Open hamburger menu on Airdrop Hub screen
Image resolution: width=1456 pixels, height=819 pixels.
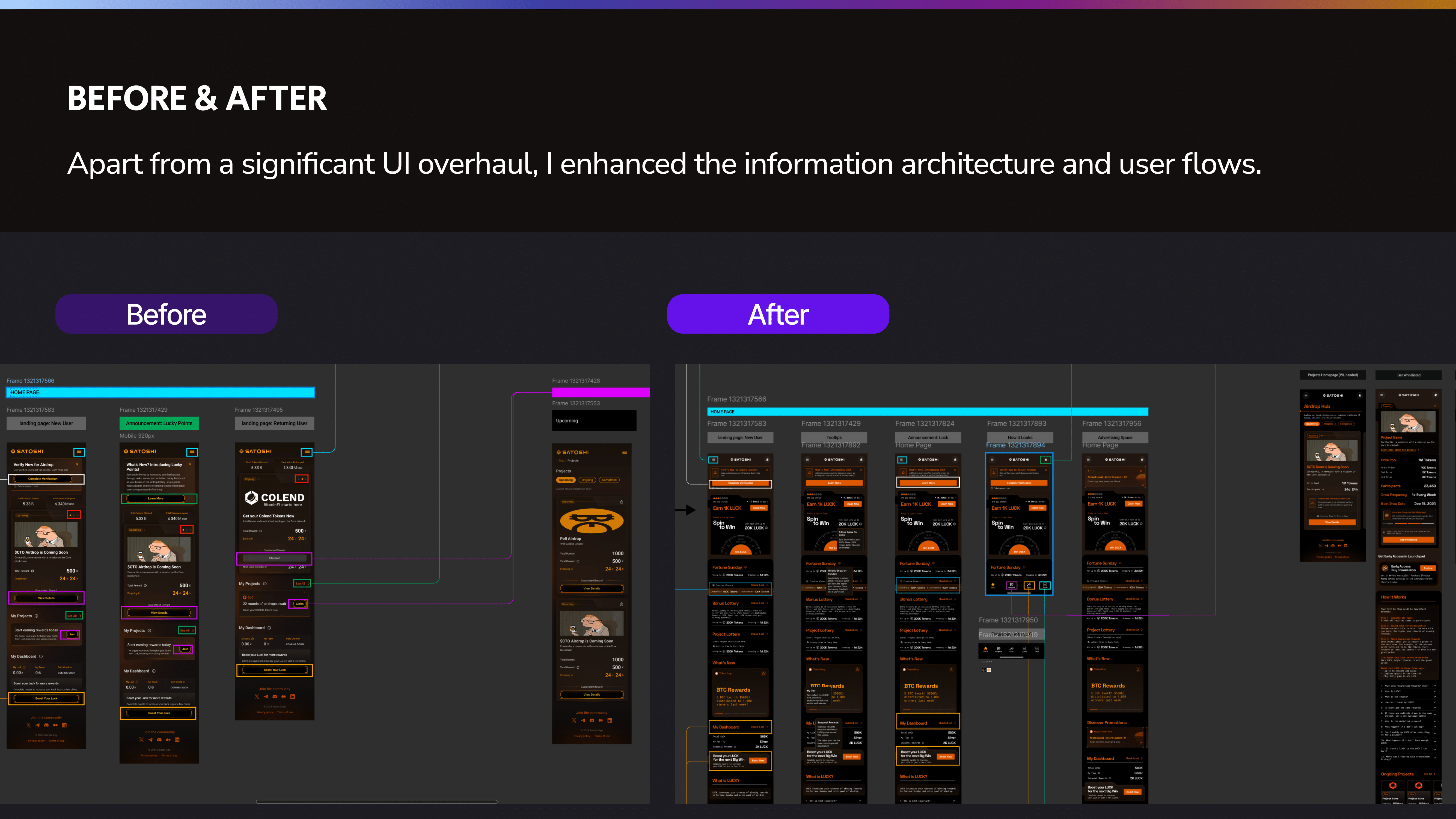(x=1306, y=396)
